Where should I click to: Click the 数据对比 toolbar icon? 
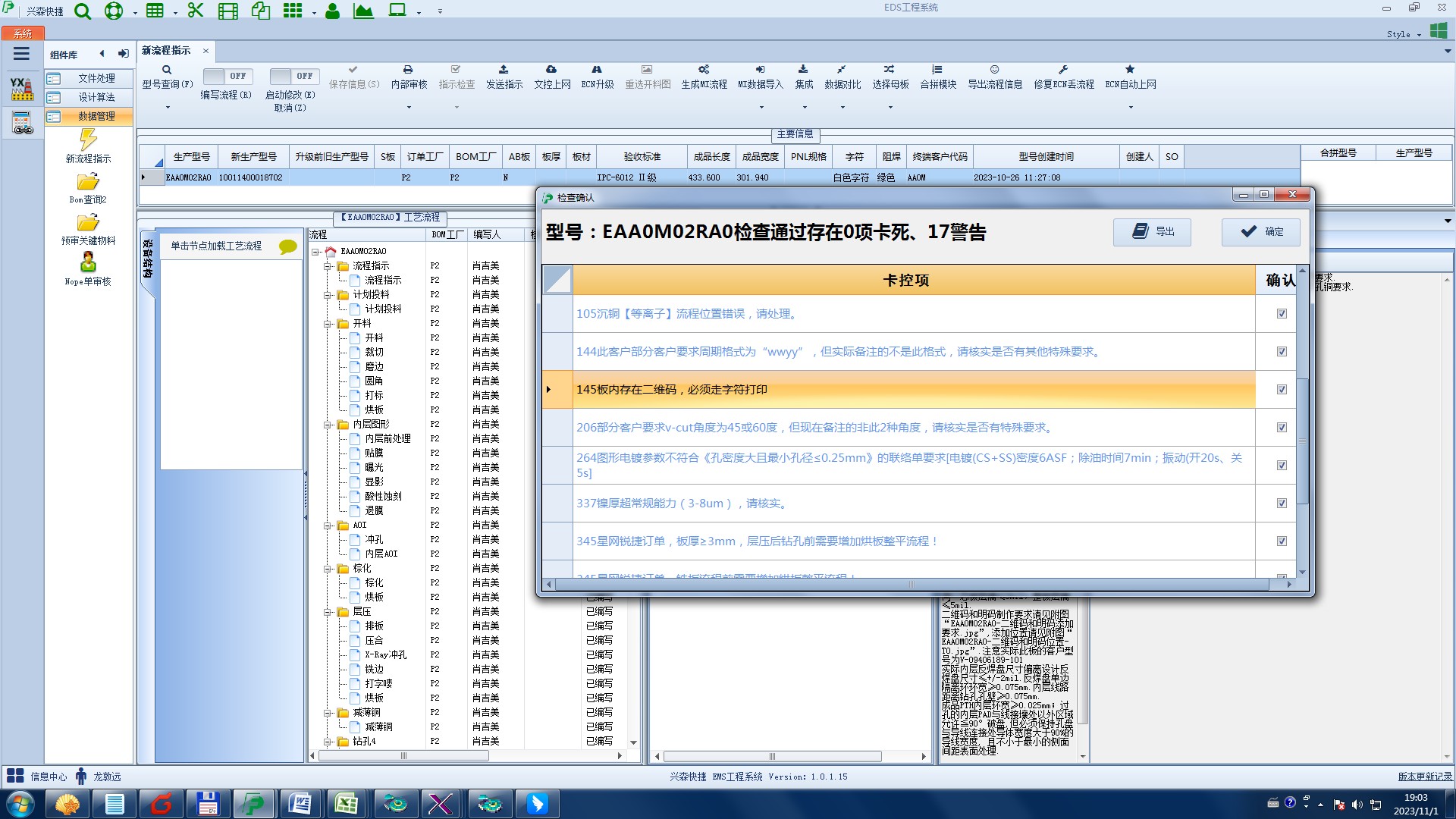pyautogui.click(x=842, y=70)
